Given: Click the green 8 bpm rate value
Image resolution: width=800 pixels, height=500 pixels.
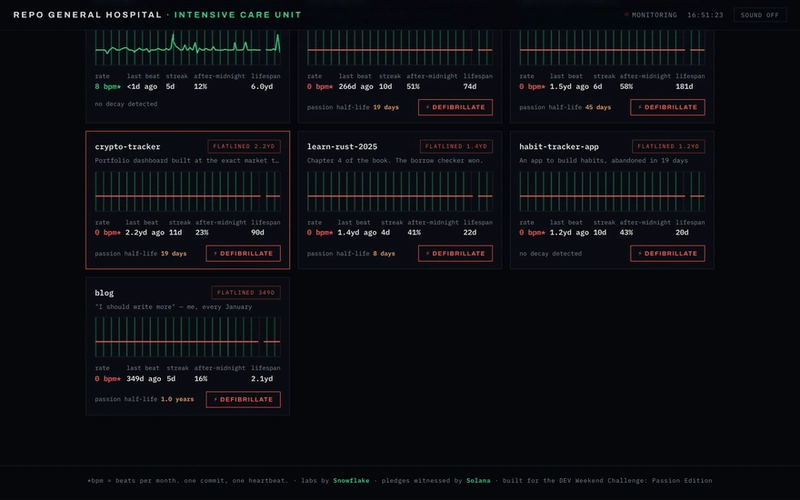Looking at the screenshot, I should tap(108, 87).
